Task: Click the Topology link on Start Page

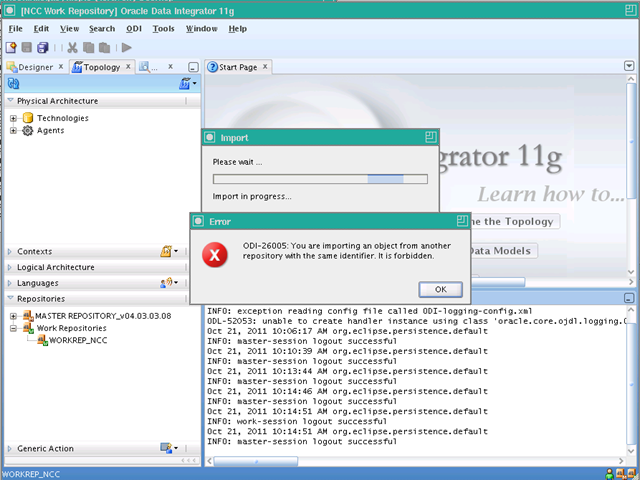Action: point(516,222)
